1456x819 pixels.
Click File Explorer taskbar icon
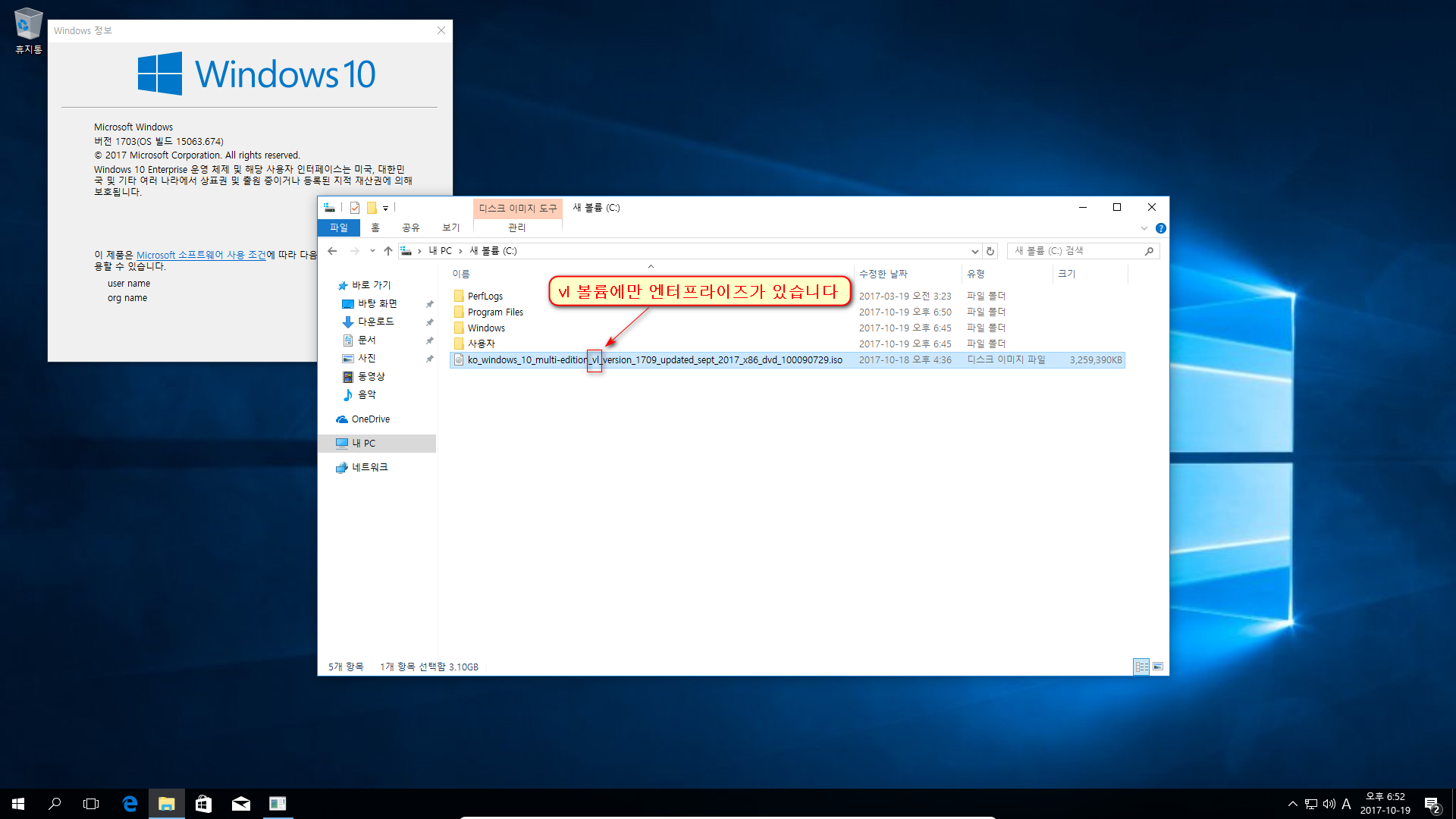[167, 804]
